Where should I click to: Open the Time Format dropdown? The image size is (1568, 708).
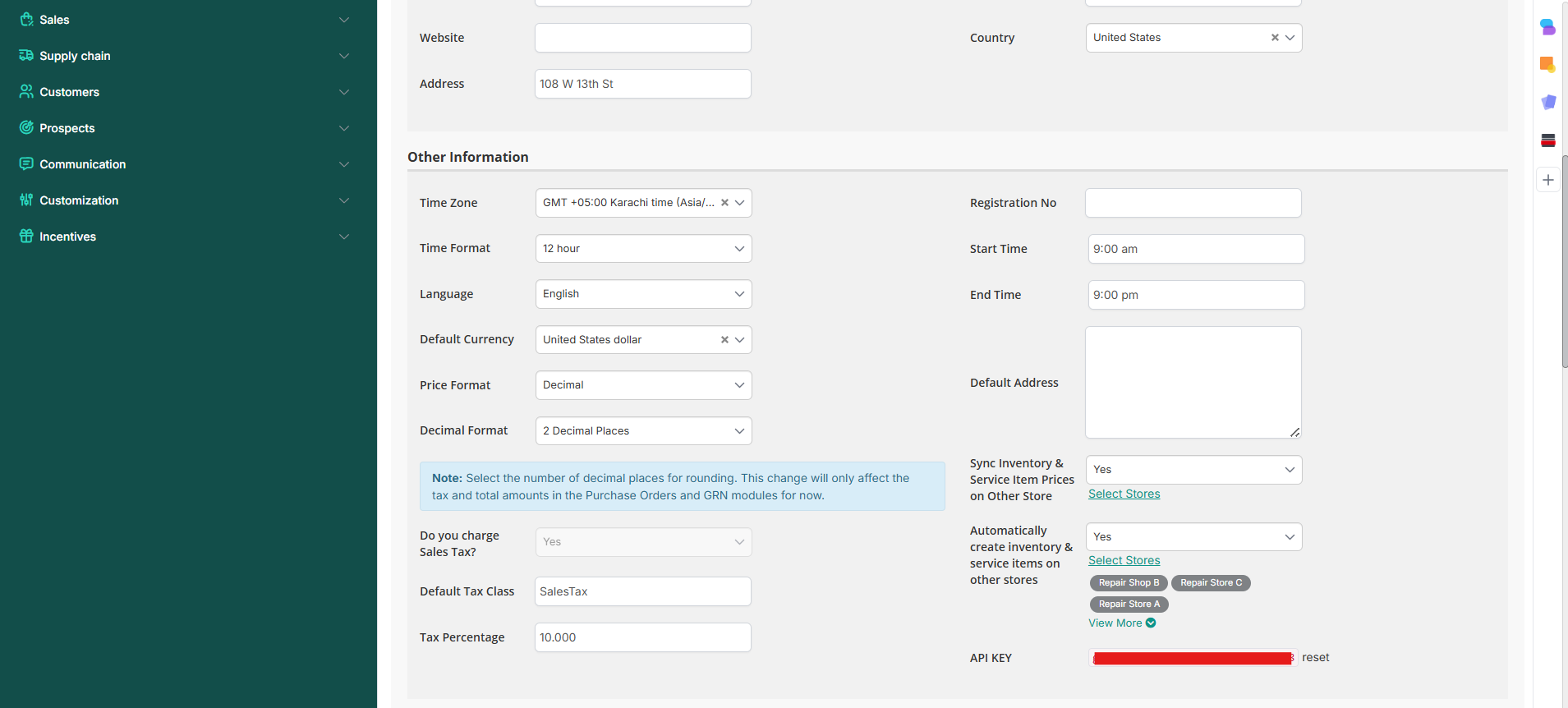(643, 249)
